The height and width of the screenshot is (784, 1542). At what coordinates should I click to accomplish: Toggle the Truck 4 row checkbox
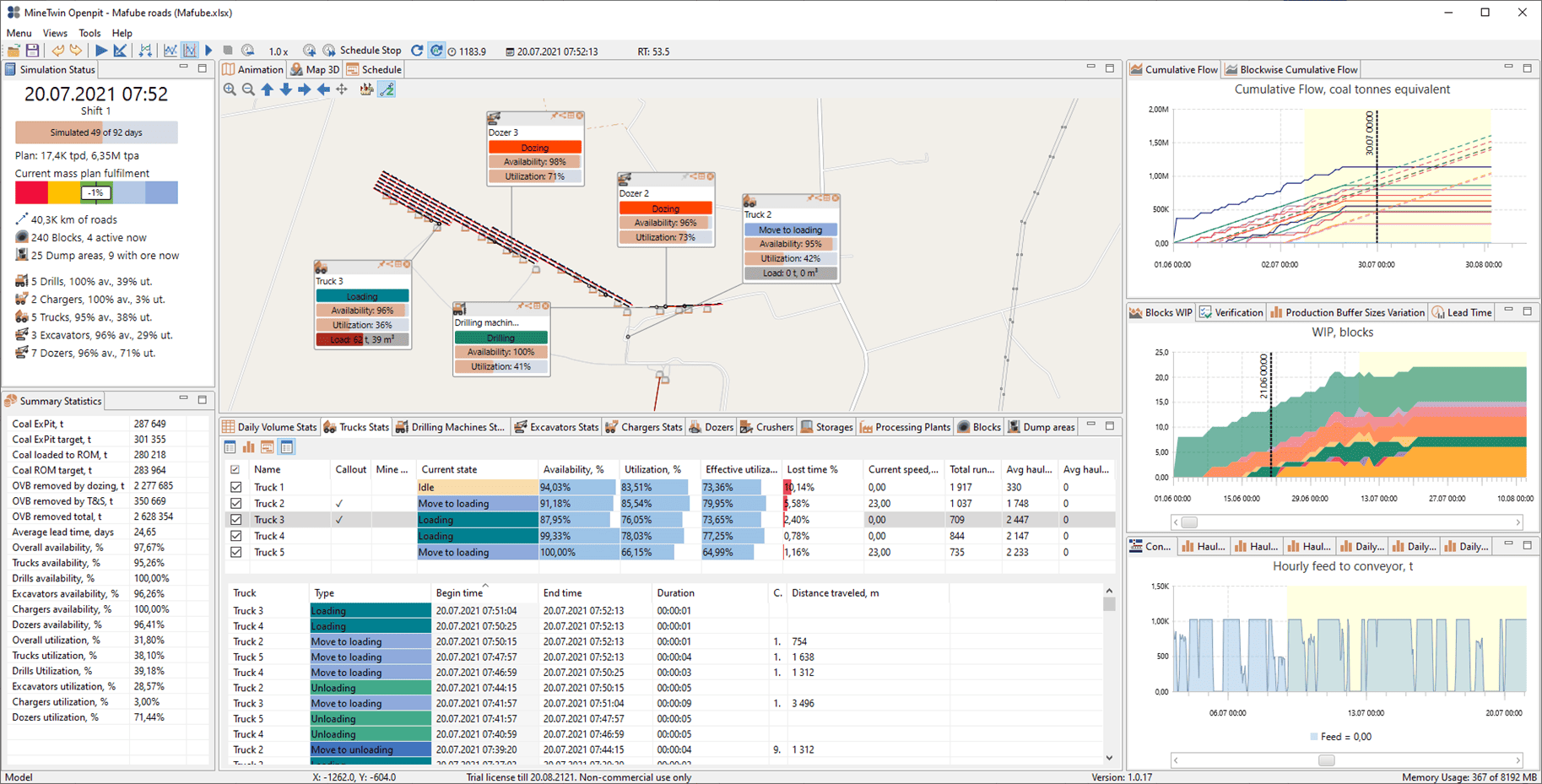[x=236, y=536]
